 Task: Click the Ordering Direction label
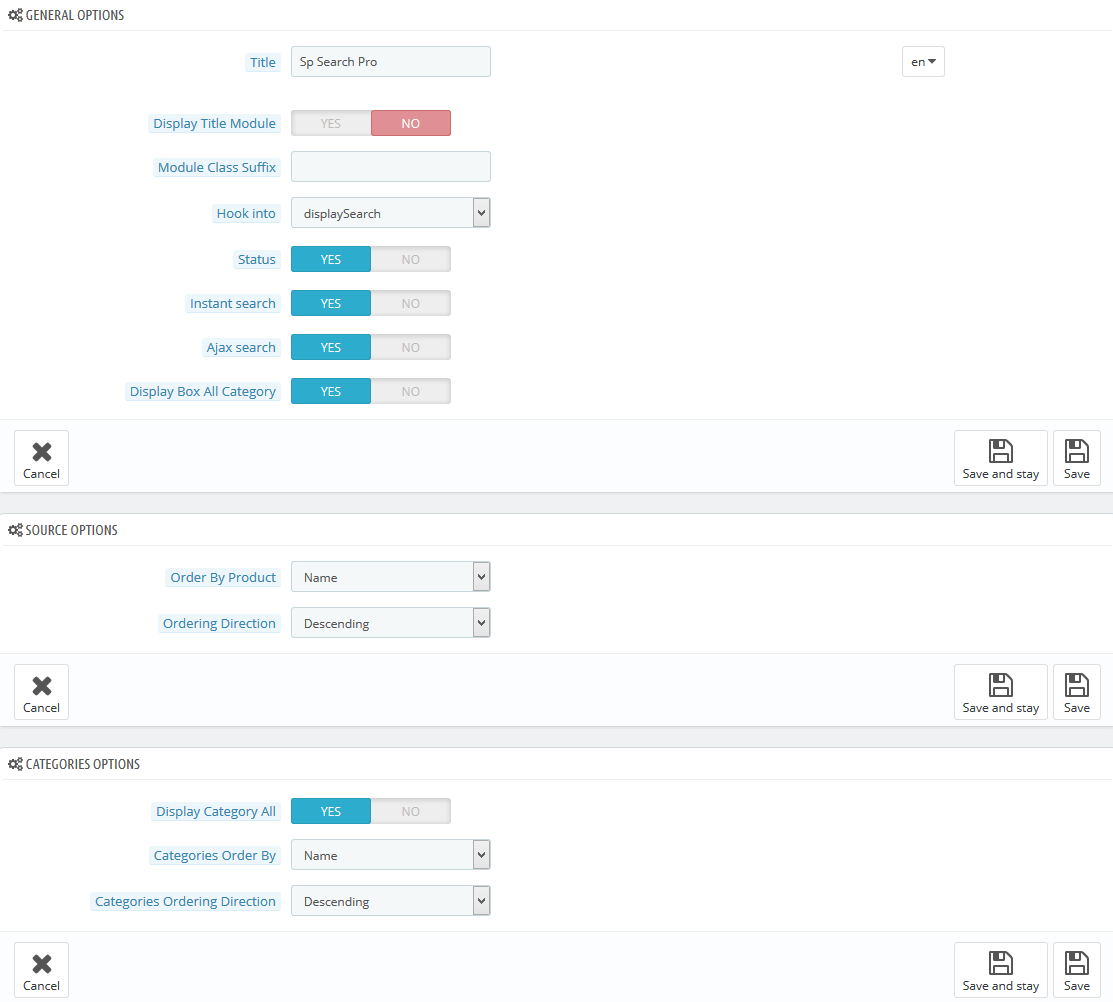click(x=219, y=624)
